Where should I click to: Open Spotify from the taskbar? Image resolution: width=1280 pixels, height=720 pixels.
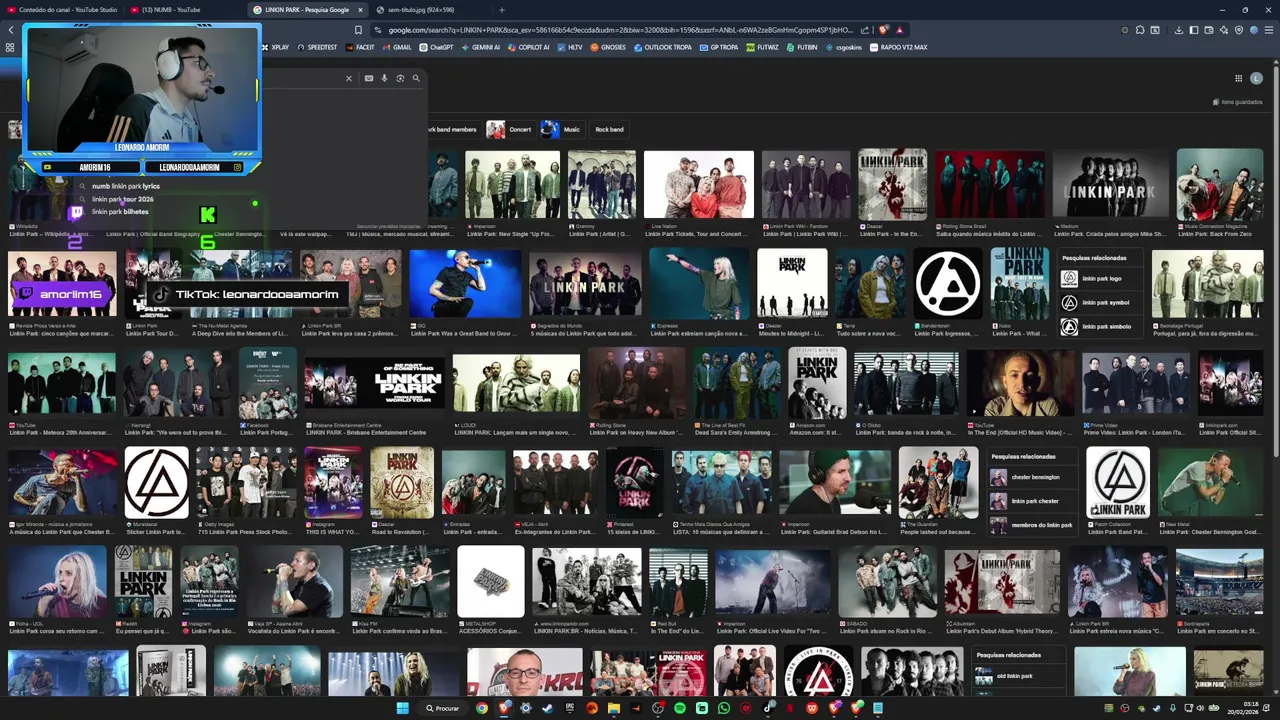click(x=680, y=708)
